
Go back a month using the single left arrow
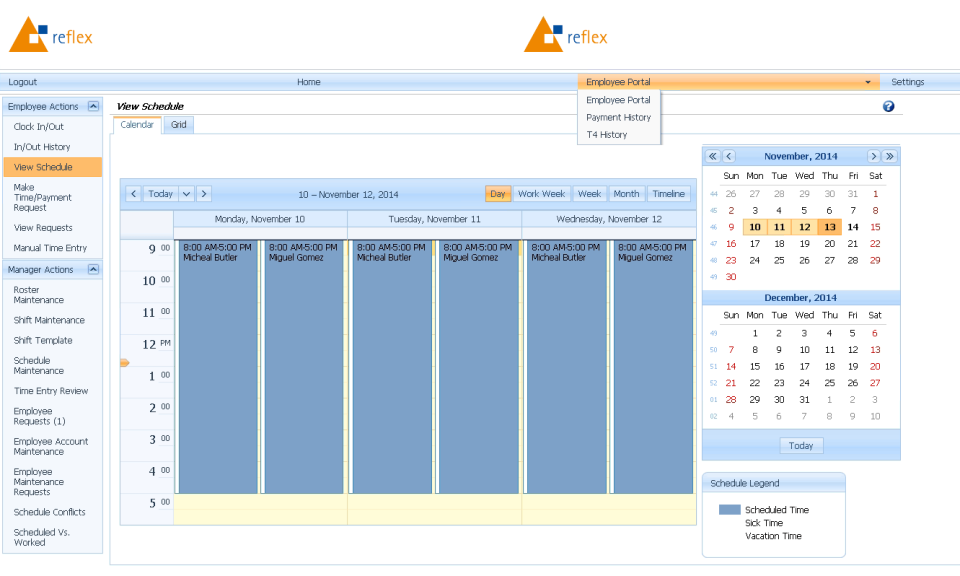(x=729, y=156)
